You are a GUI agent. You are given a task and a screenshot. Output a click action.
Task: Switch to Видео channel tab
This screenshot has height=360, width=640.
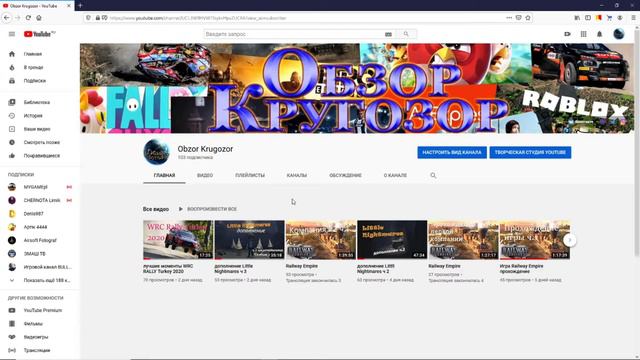click(x=205, y=176)
